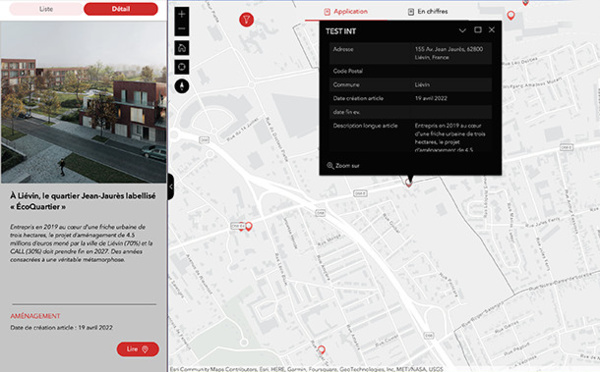This screenshot has width=600, height=372.
Task: Collapse the left side panel handle
Action: coord(171,186)
